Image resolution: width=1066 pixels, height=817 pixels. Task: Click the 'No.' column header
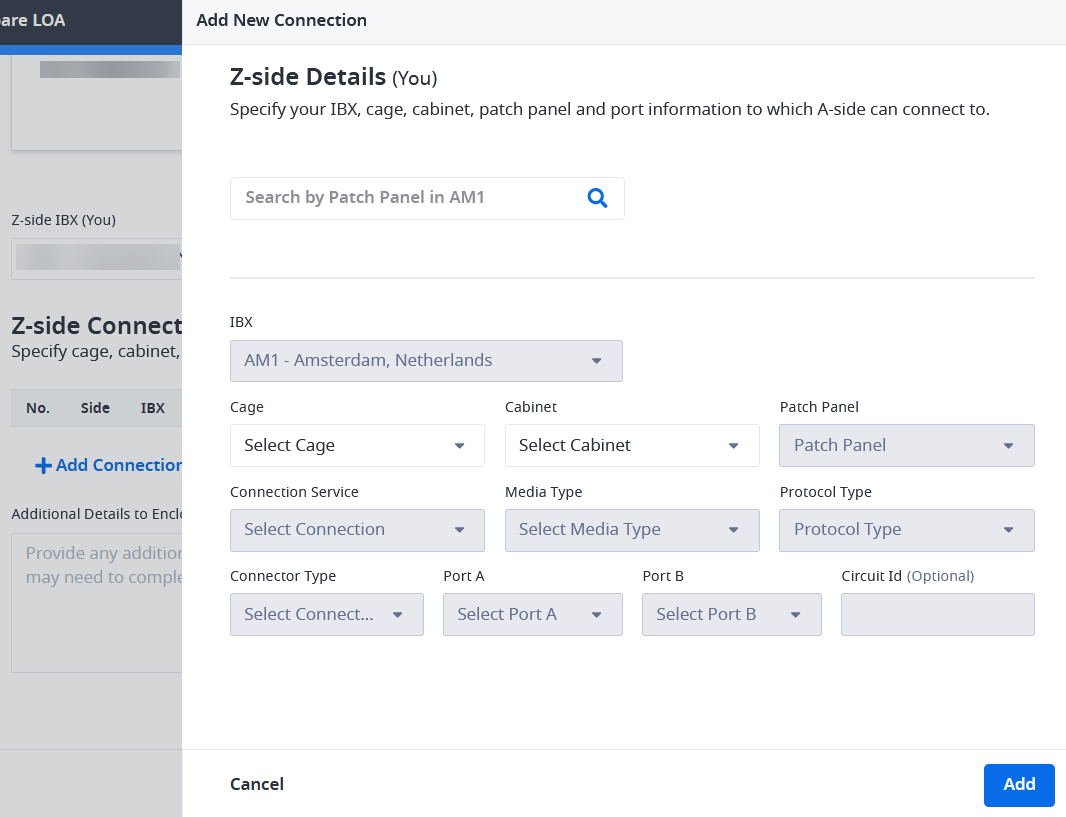point(37,408)
